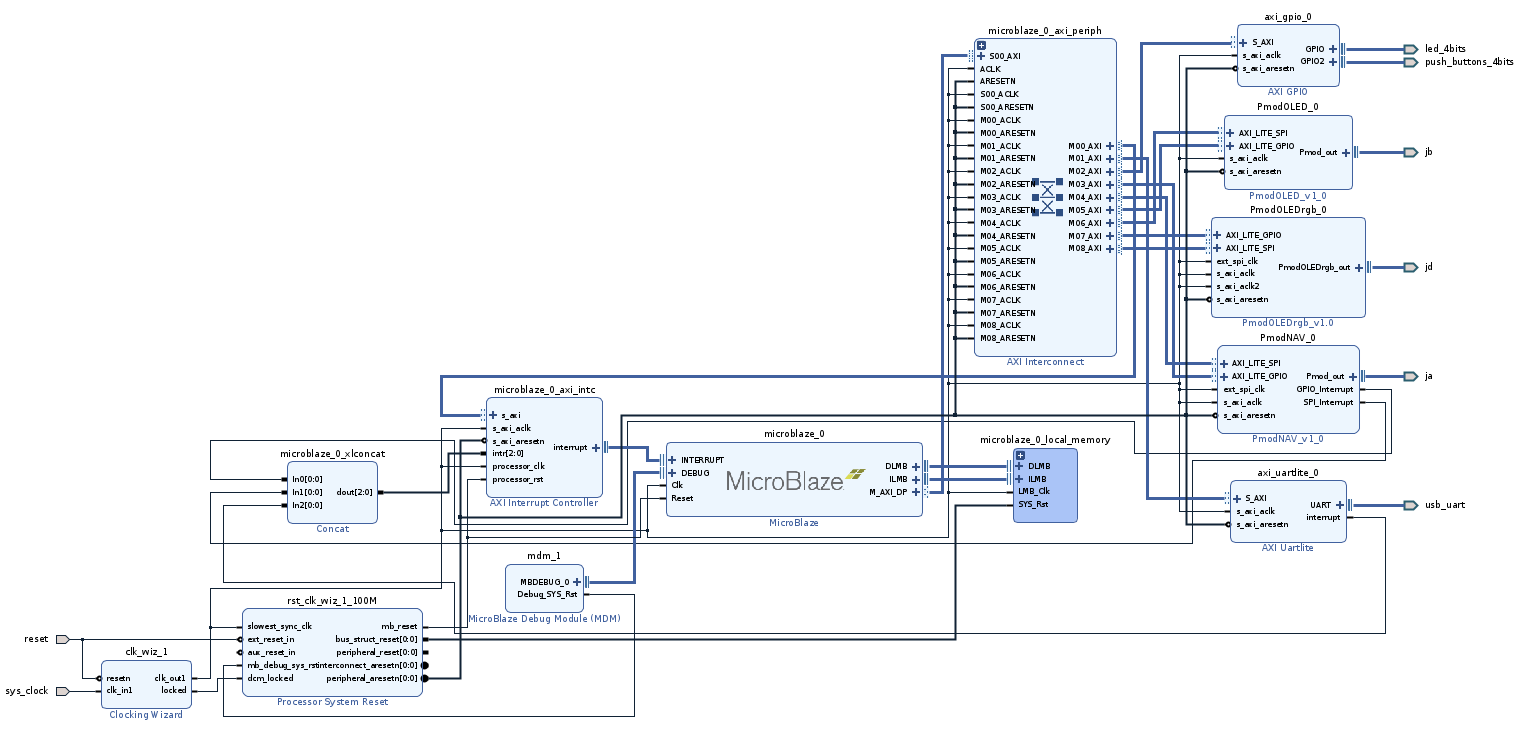Select the reset input port symbol
1523x731 pixels.
point(62,639)
